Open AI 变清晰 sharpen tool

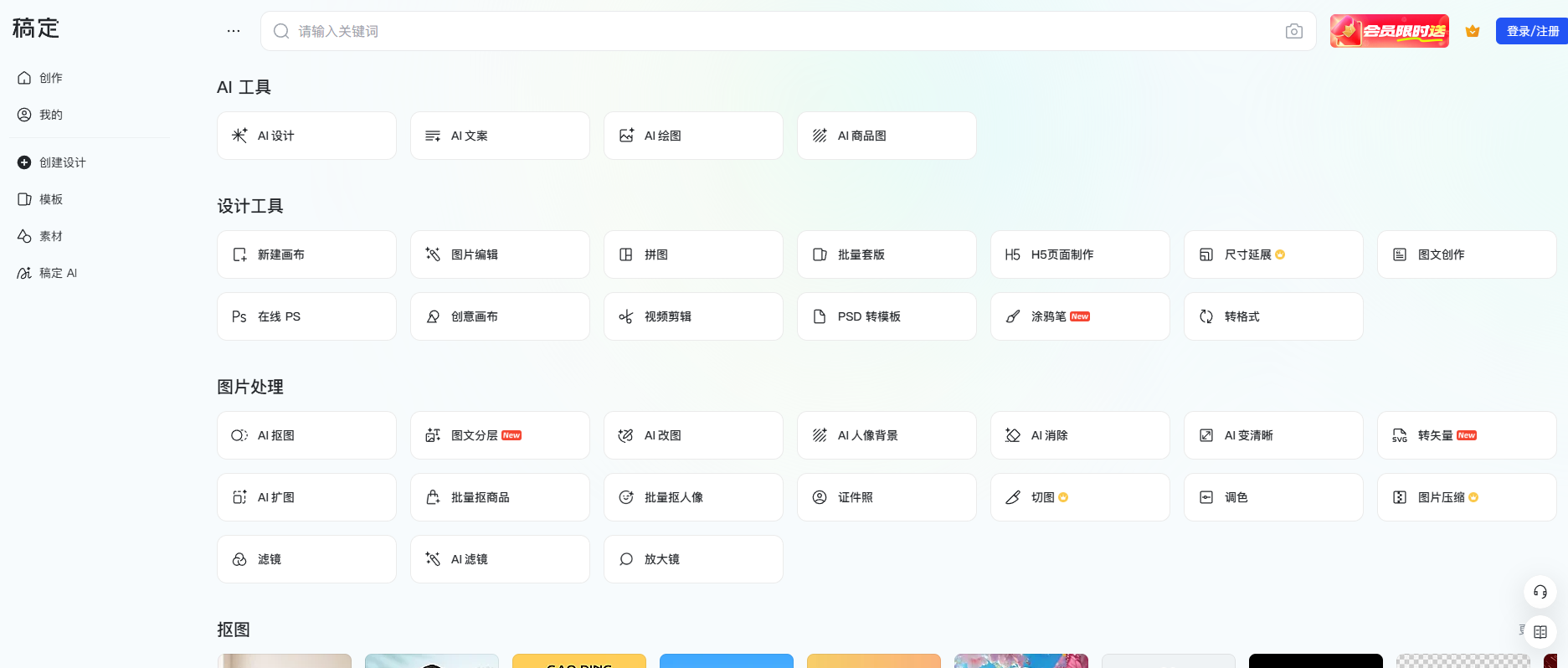coord(1273,435)
